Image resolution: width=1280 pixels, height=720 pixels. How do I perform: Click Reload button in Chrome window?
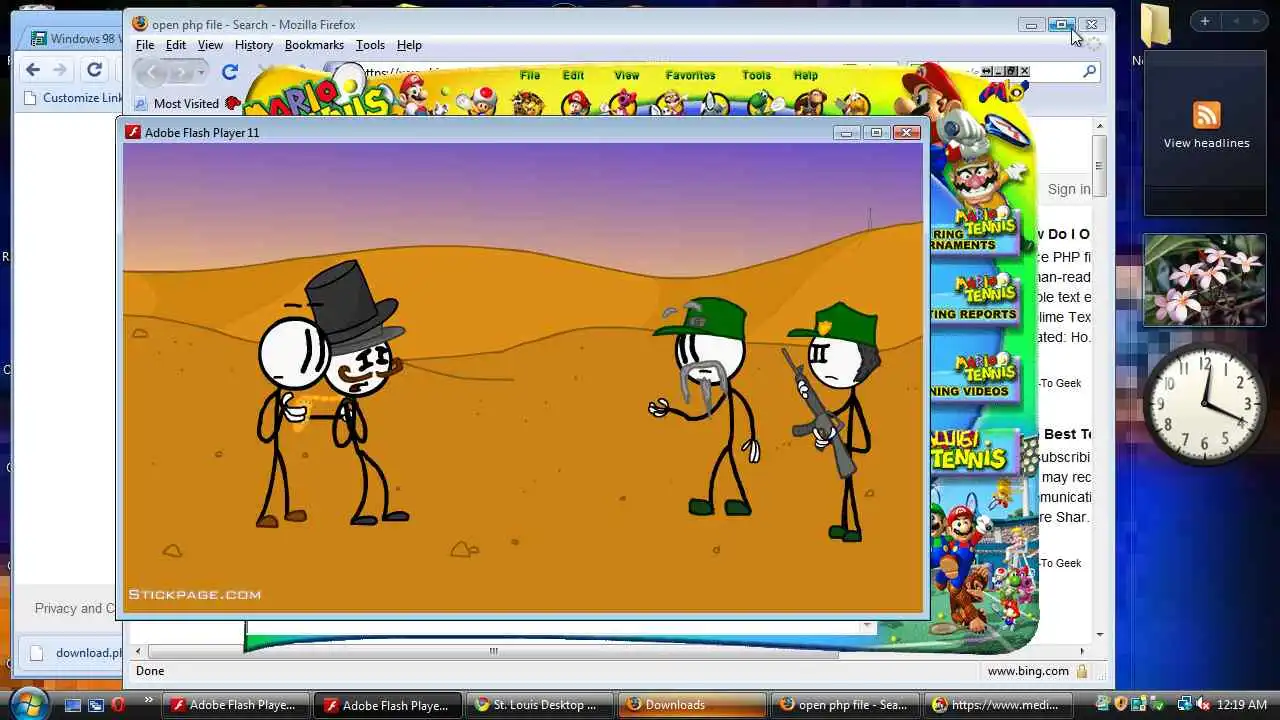point(94,69)
